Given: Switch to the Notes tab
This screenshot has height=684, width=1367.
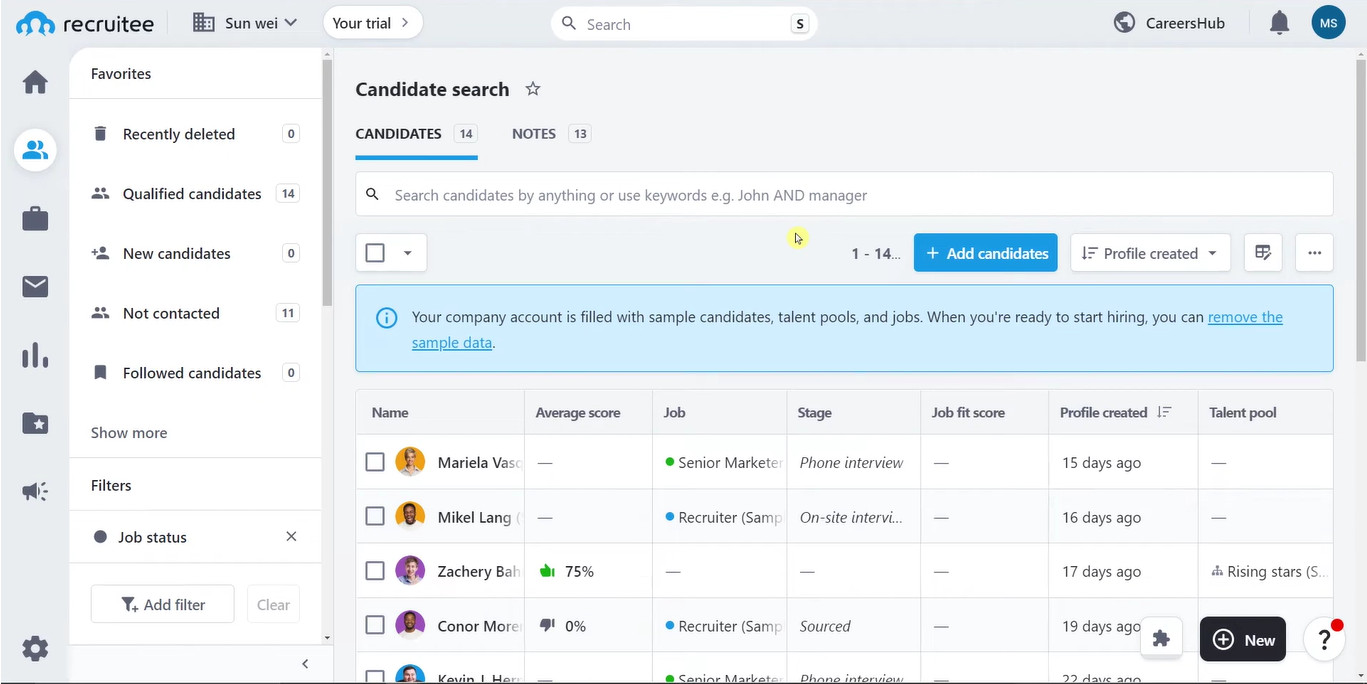Looking at the screenshot, I should click(534, 134).
